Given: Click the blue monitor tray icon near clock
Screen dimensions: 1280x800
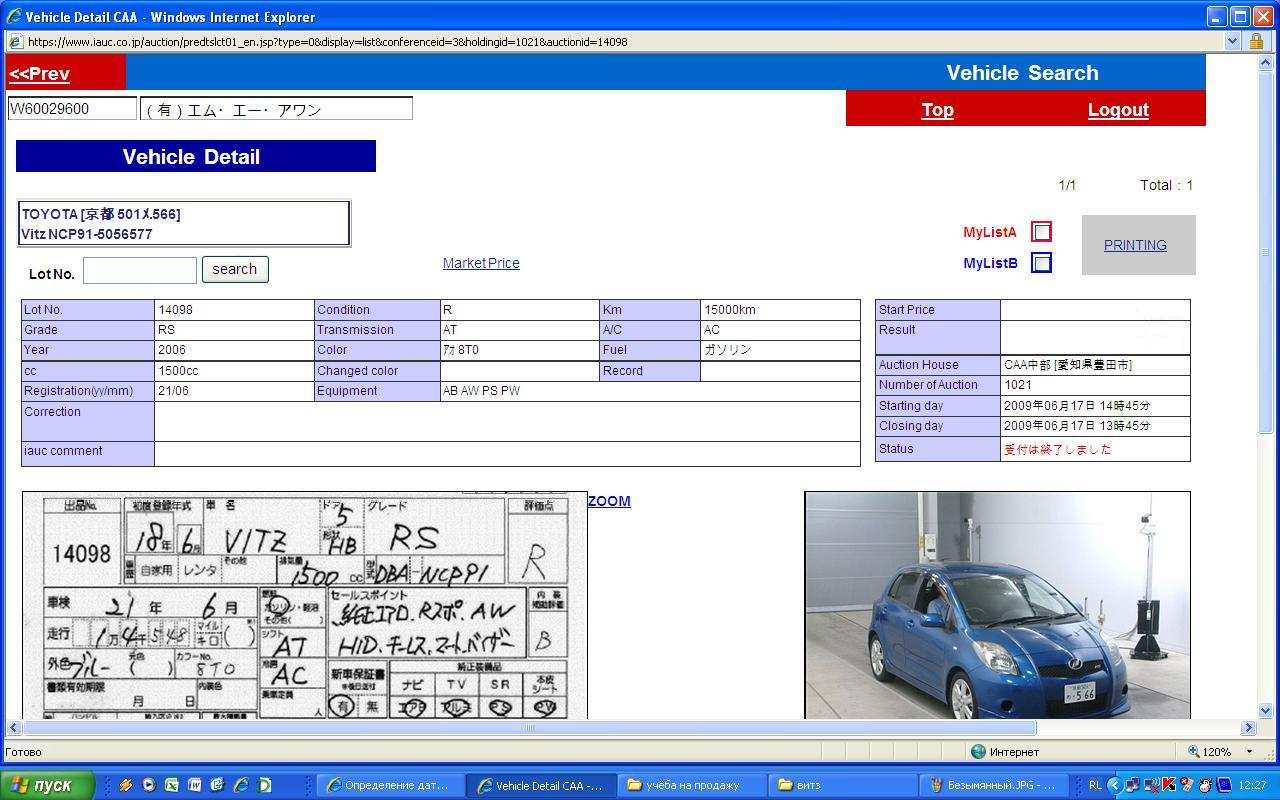Looking at the screenshot, I should (1223, 785).
